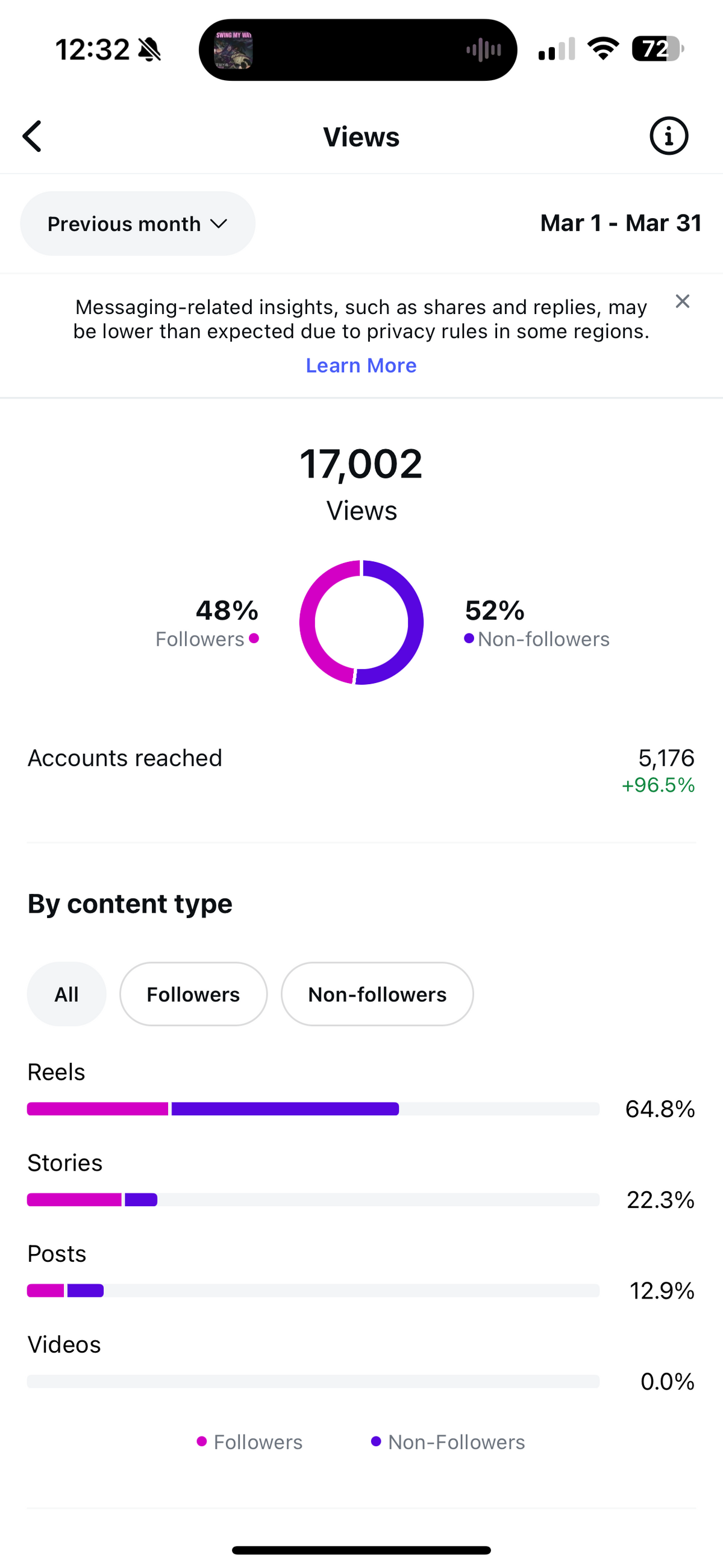Open the info circle icon

(x=669, y=136)
